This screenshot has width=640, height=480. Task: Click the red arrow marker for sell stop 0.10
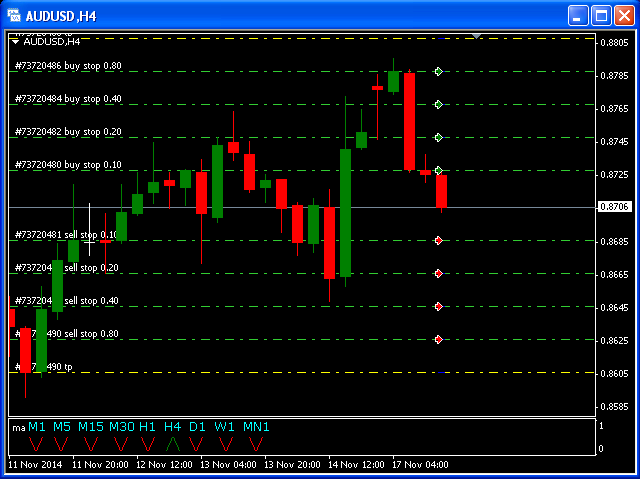click(438, 240)
